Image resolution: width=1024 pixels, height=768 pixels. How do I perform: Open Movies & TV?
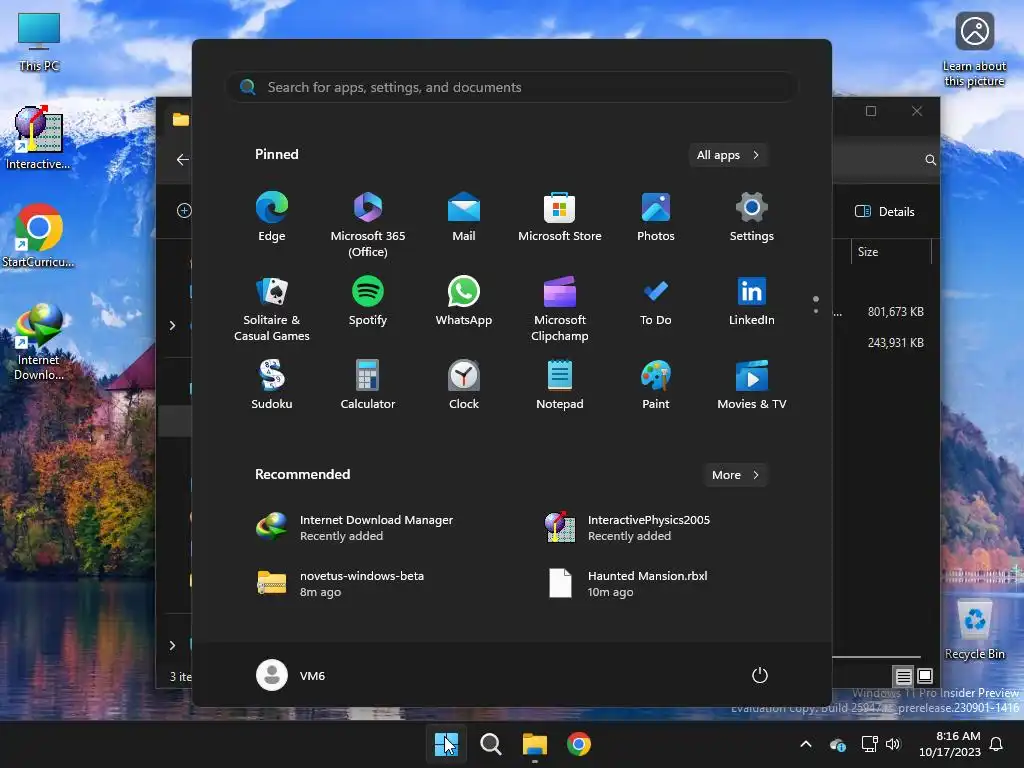tap(752, 385)
